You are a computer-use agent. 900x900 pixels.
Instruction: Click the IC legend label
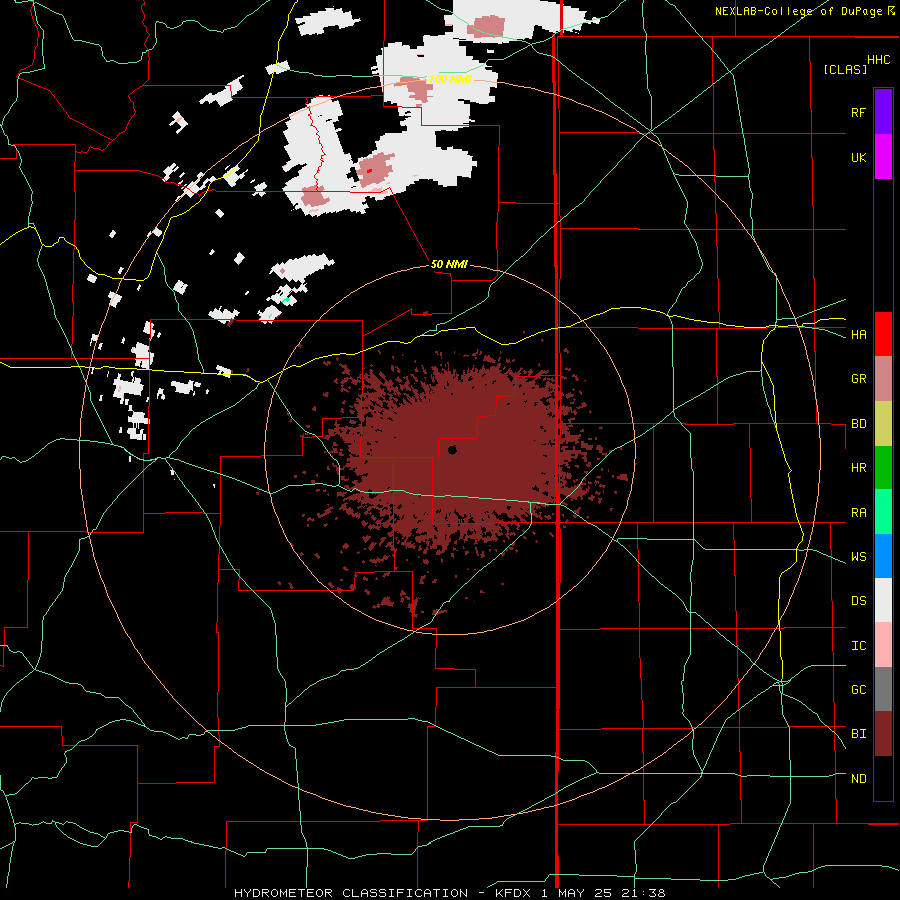[858, 646]
